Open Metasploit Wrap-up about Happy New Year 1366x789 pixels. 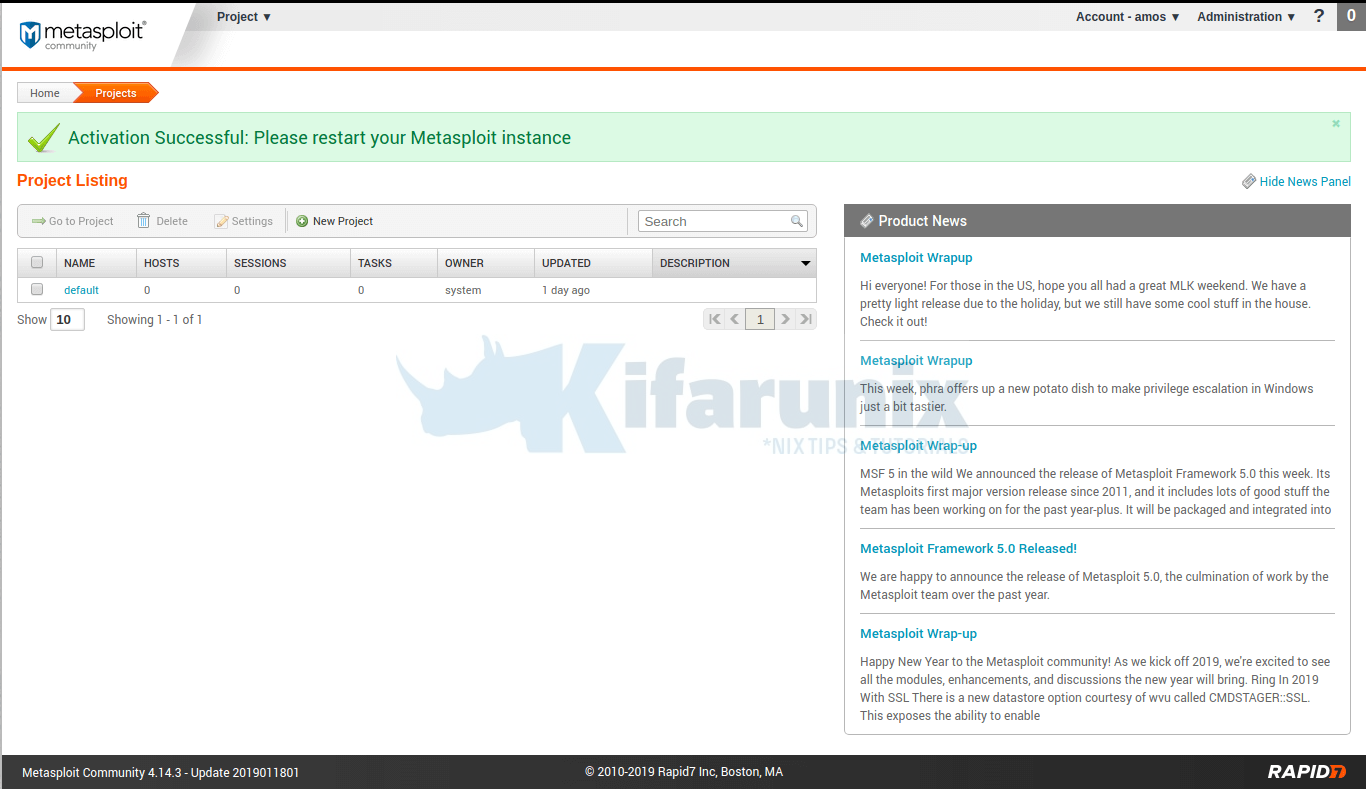click(918, 634)
